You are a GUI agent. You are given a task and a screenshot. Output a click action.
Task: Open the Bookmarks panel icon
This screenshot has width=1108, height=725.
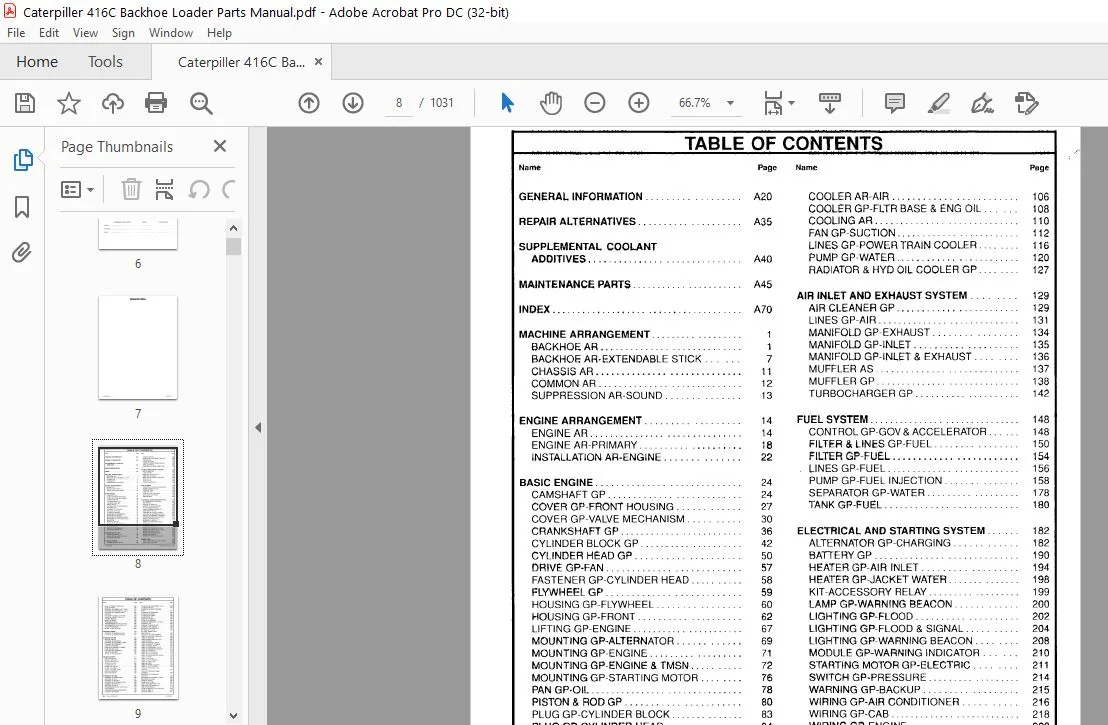tap(22, 207)
